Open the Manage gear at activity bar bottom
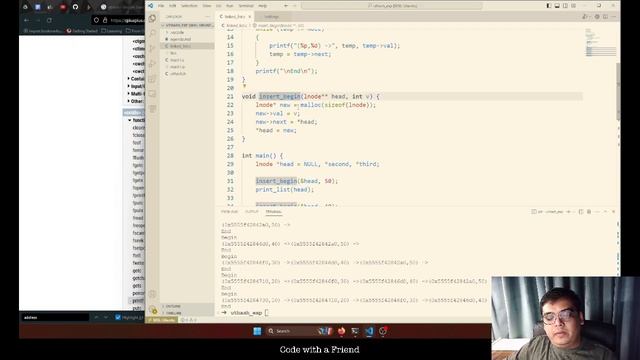Screen dimensions: 640x360 [152, 310]
